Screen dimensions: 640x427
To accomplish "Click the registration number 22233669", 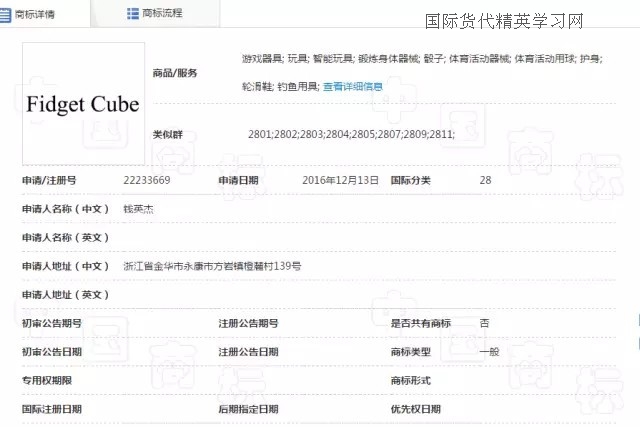I will (x=147, y=180).
